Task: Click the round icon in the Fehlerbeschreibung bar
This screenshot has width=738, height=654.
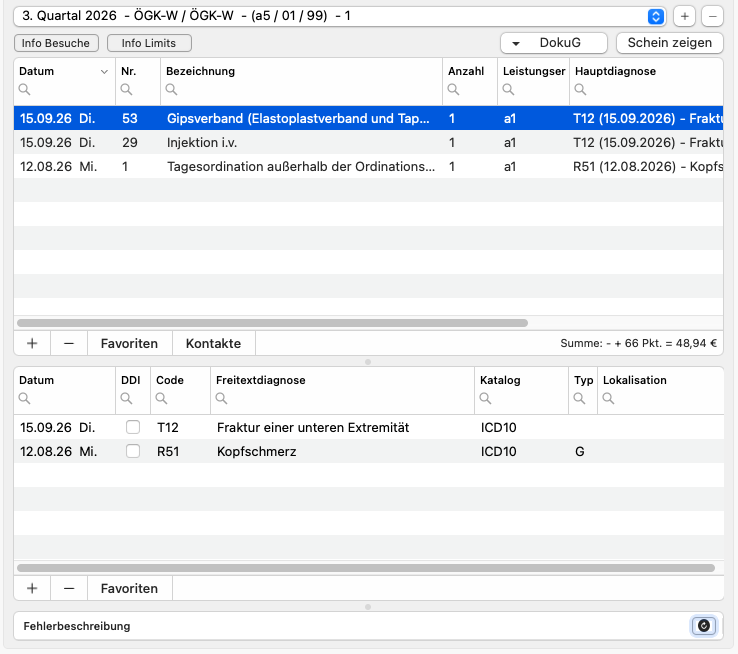Action: point(704,626)
